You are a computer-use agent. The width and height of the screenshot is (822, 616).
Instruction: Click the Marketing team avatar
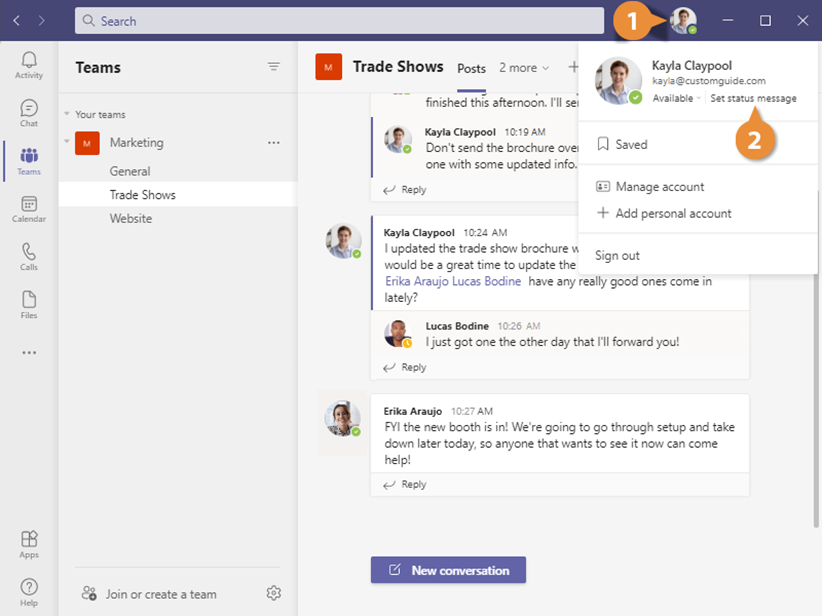point(87,143)
